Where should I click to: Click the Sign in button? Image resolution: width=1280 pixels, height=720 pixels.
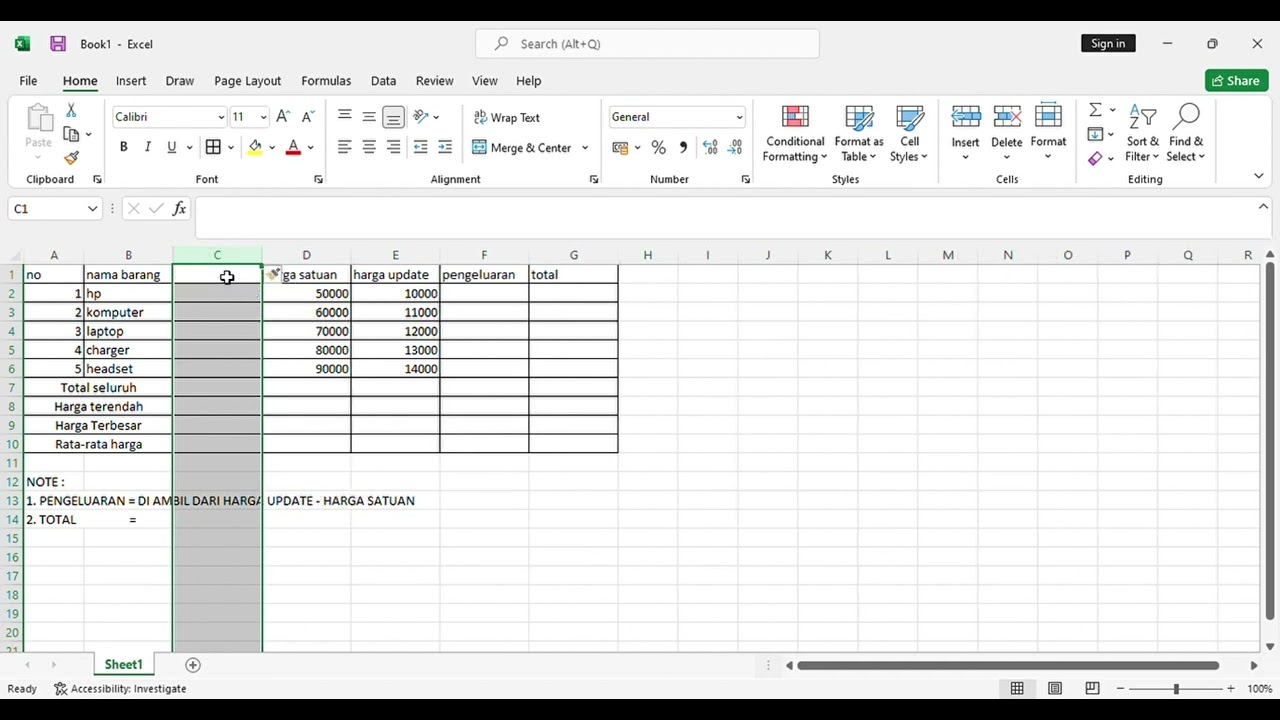1108,43
